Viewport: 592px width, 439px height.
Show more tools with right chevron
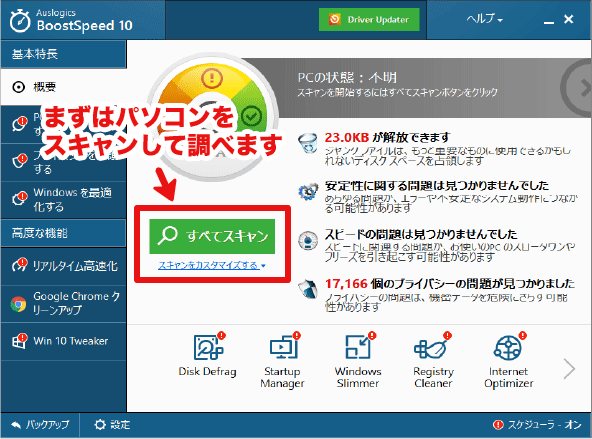pyautogui.click(x=569, y=368)
